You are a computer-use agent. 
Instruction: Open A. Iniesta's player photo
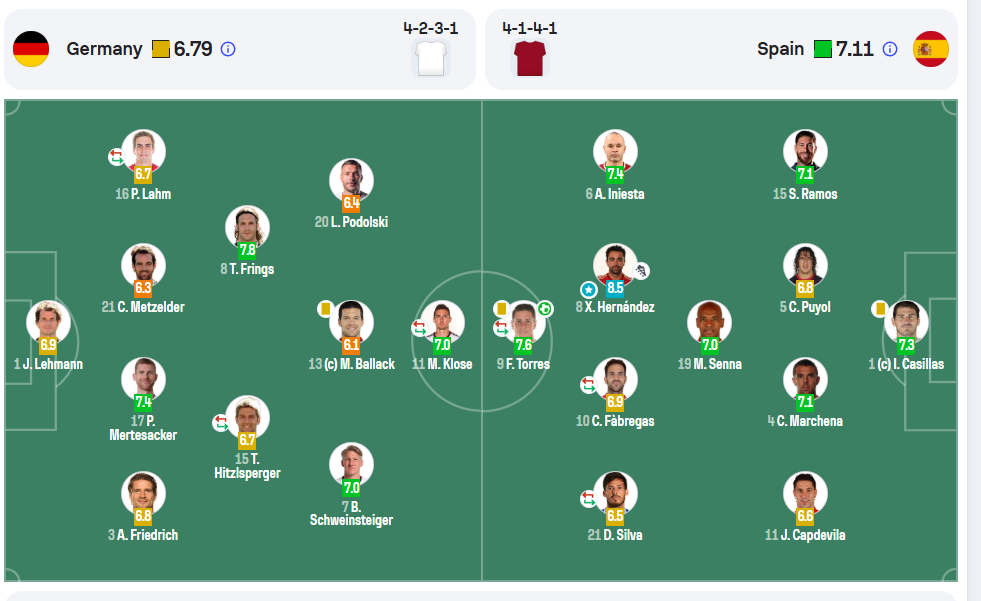[x=615, y=151]
